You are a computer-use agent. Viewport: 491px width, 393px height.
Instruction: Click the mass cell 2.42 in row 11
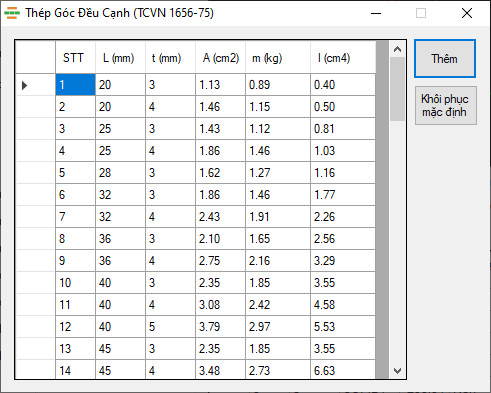[278, 305]
